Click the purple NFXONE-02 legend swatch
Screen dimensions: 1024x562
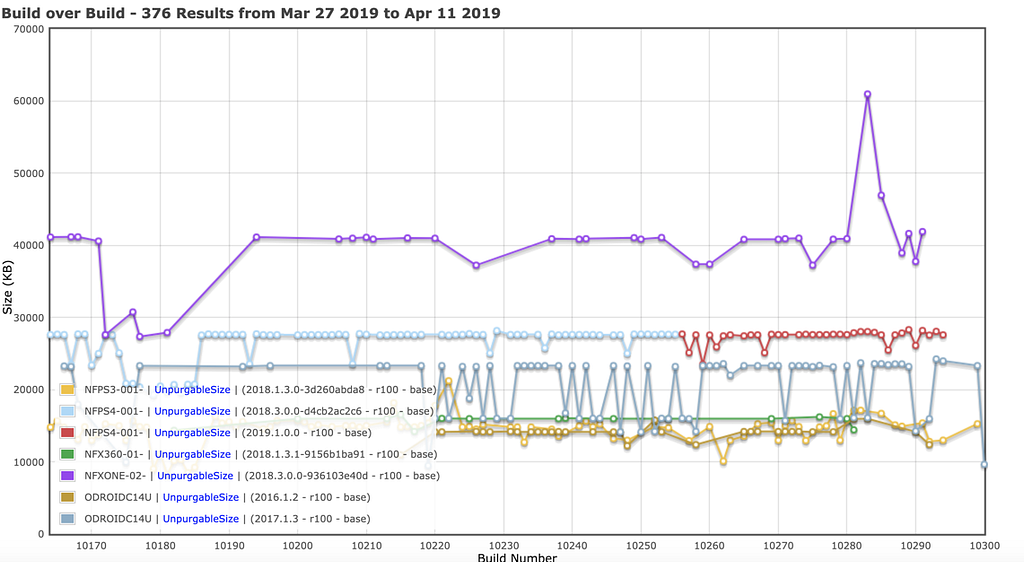pyautogui.click(x=67, y=476)
